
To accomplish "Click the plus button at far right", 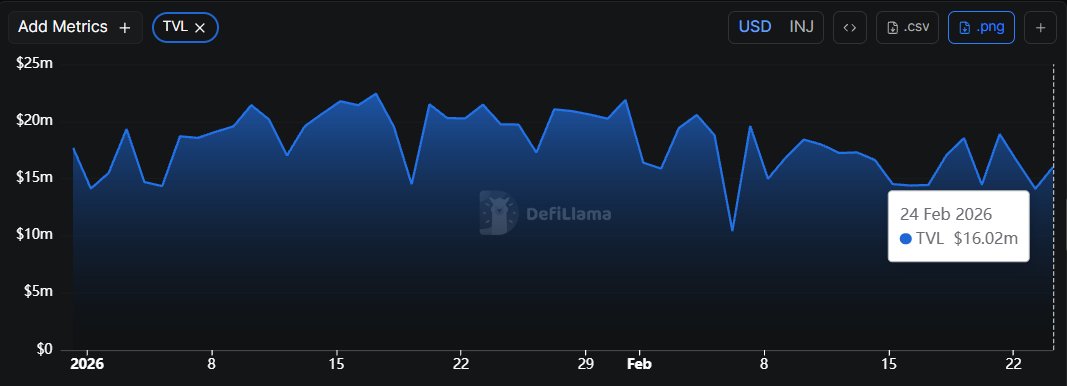I will tap(1040, 27).
